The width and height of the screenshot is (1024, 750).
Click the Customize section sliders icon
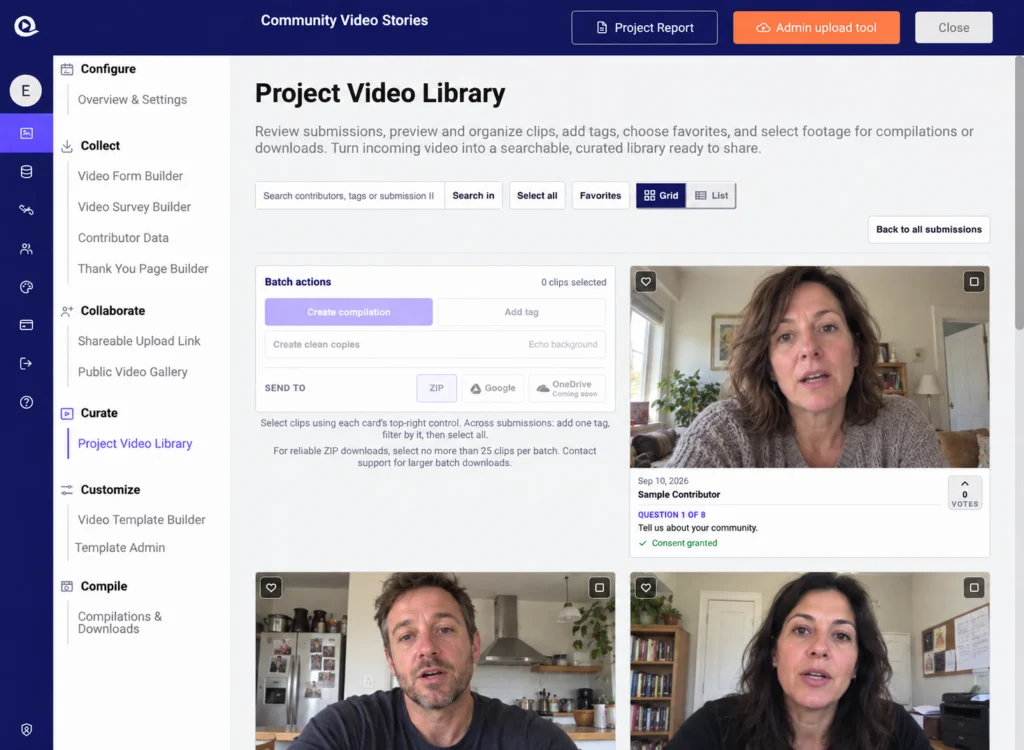coord(67,490)
